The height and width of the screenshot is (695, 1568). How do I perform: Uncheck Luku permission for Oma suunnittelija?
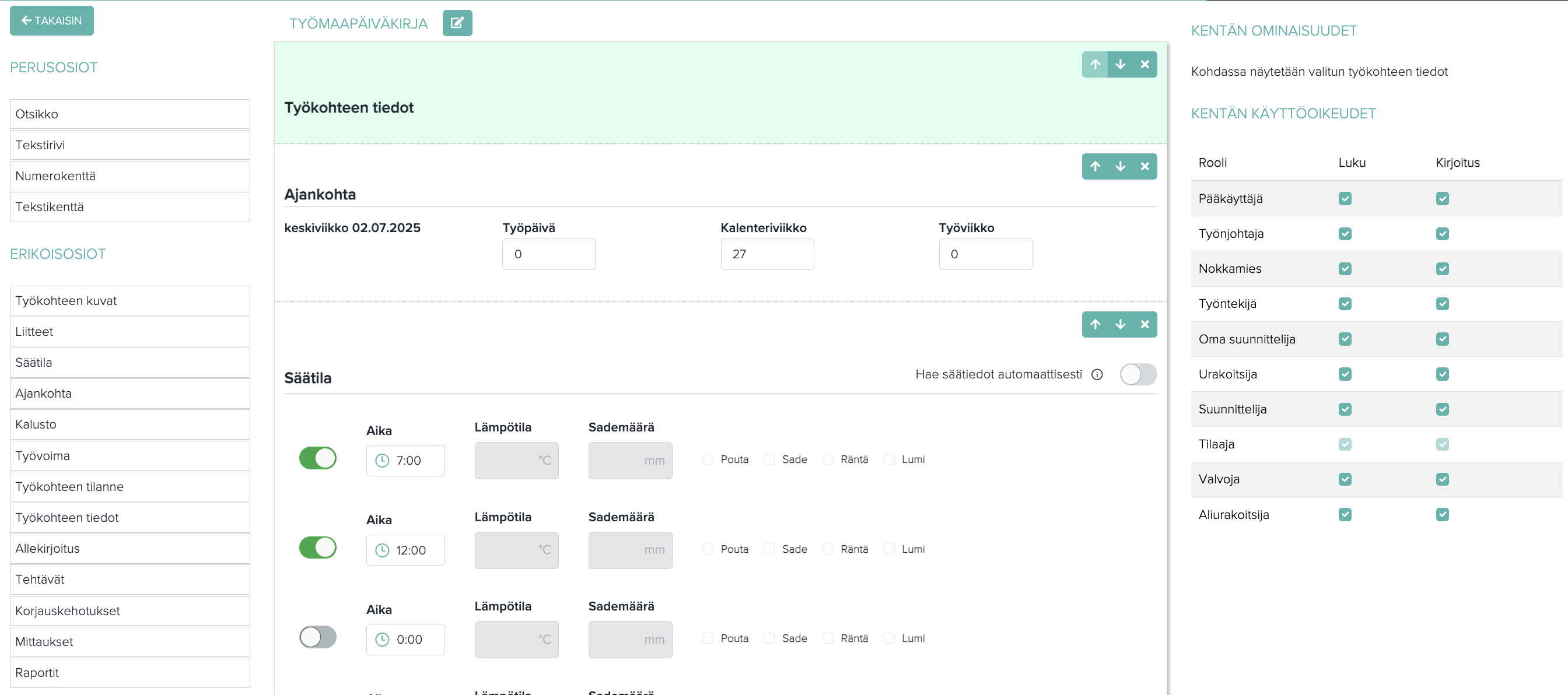(1345, 339)
